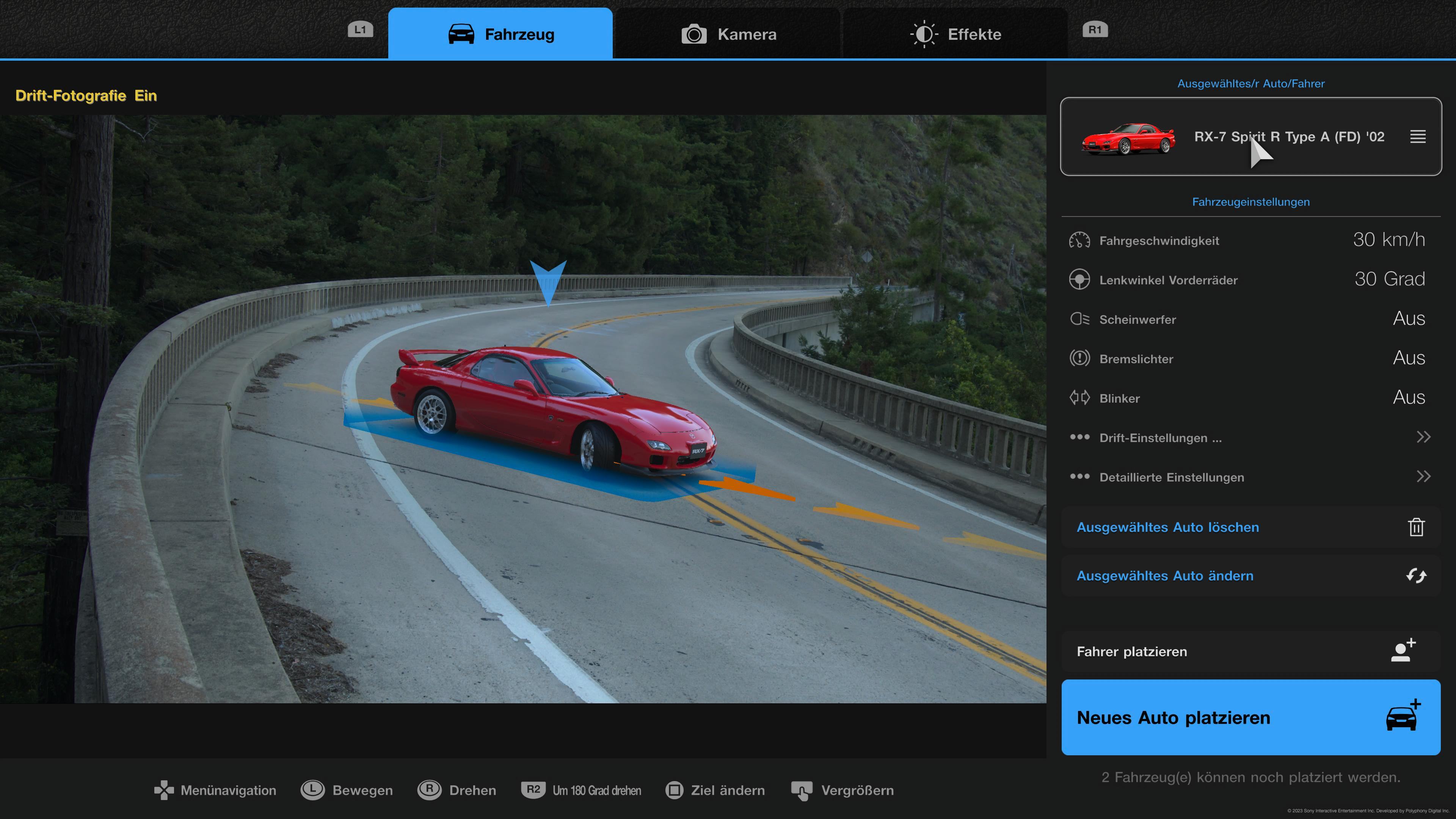
Task: Adjust Lenkwinkel Vorderräder value 30 Grad
Action: (x=1389, y=279)
